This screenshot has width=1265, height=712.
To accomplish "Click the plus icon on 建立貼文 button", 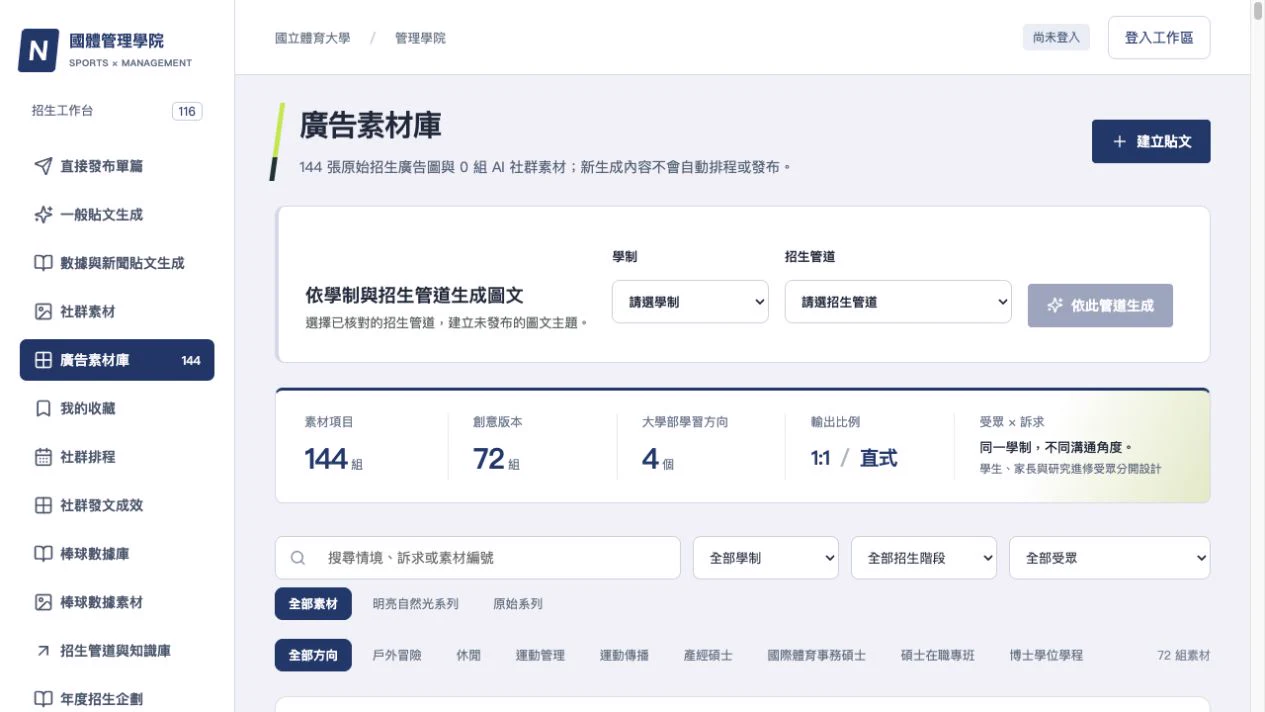I will (1119, 142).
